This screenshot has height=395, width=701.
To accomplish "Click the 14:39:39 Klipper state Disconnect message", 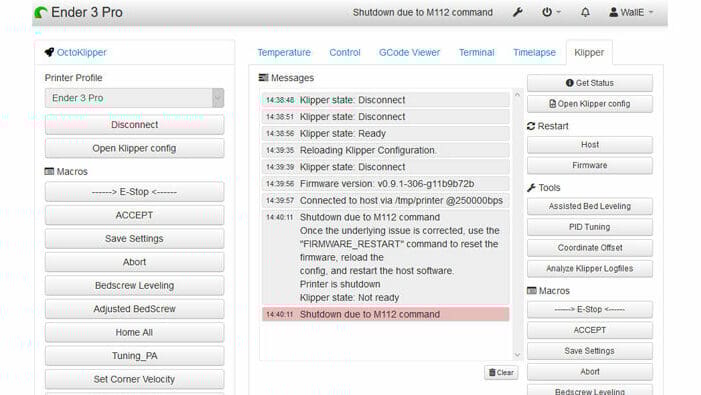I will point(385,167).
